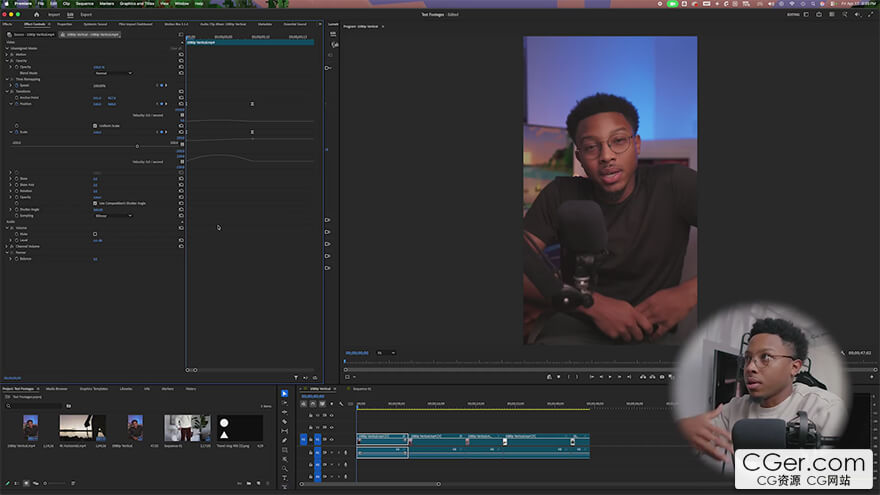Expand the Channel Volume group
The height and width of the screenshot is (495, 880).
pos(7,246)
